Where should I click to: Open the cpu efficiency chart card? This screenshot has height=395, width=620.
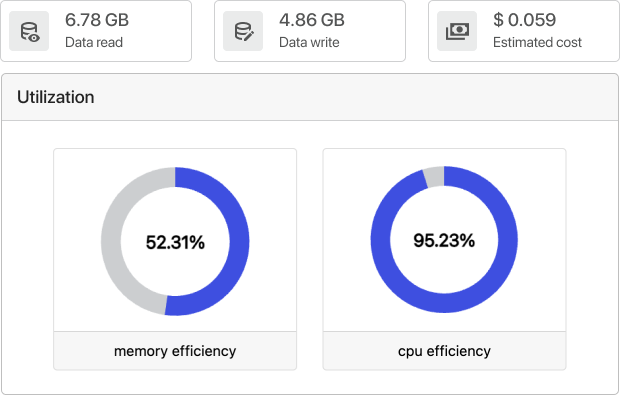click(x=444, y=259)
